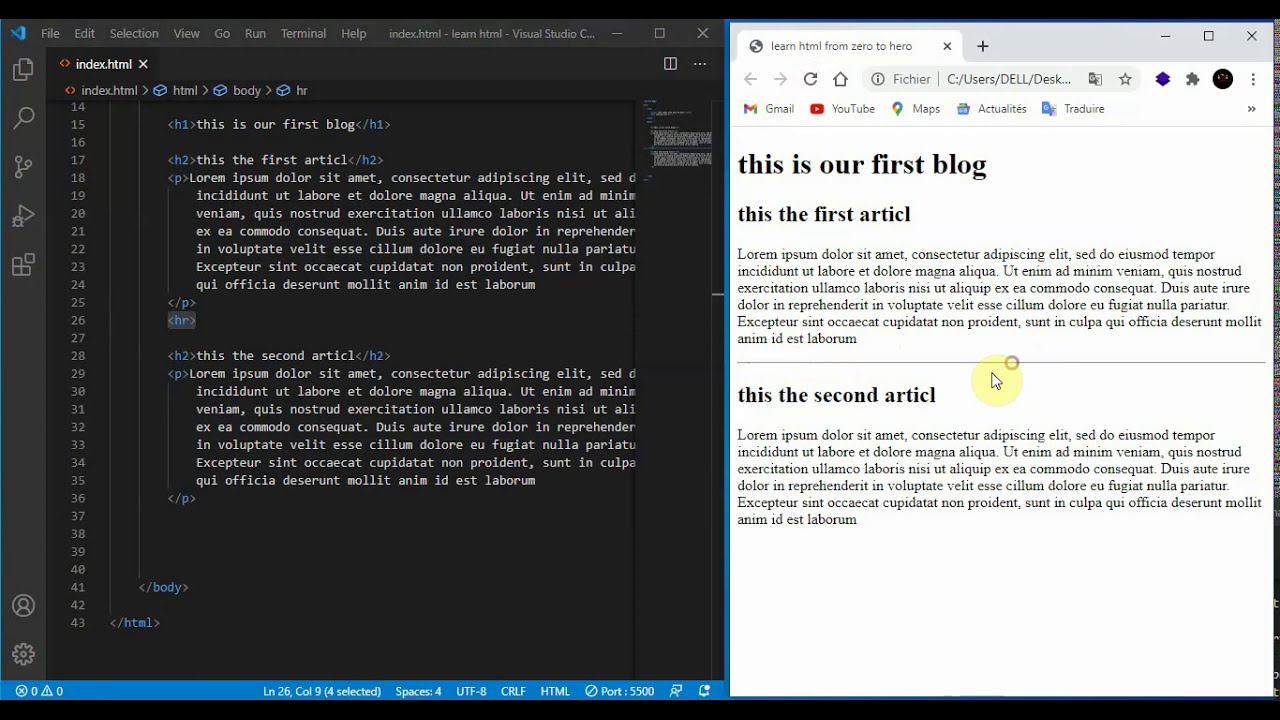Open the Search view in activity bar
The height and width of the screenshot is (720, 1280).
(x=23, y=118)
